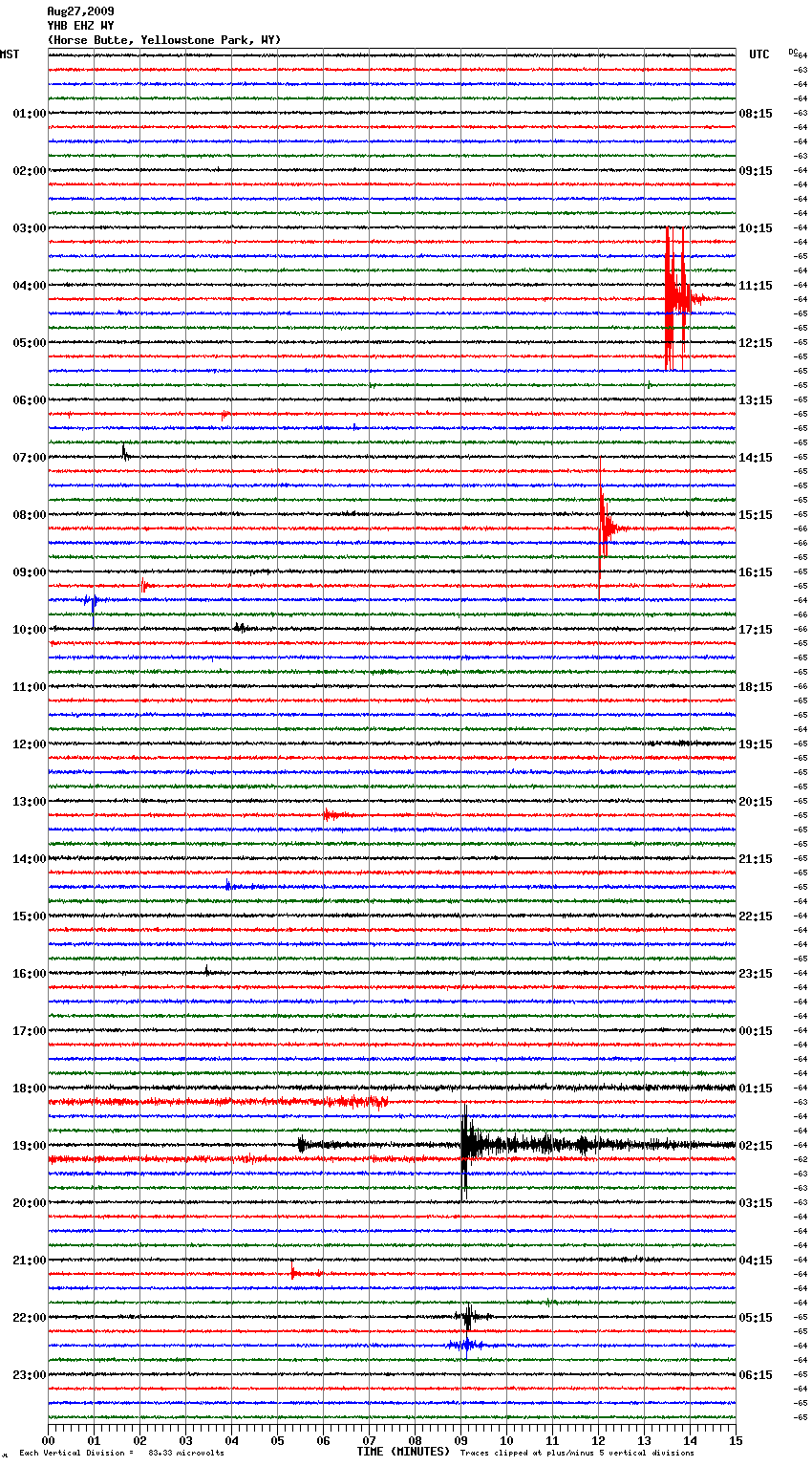812x1466 pixels.
Task: Click the 04:15 UTC time label
Action: (x=756, y=1261)
